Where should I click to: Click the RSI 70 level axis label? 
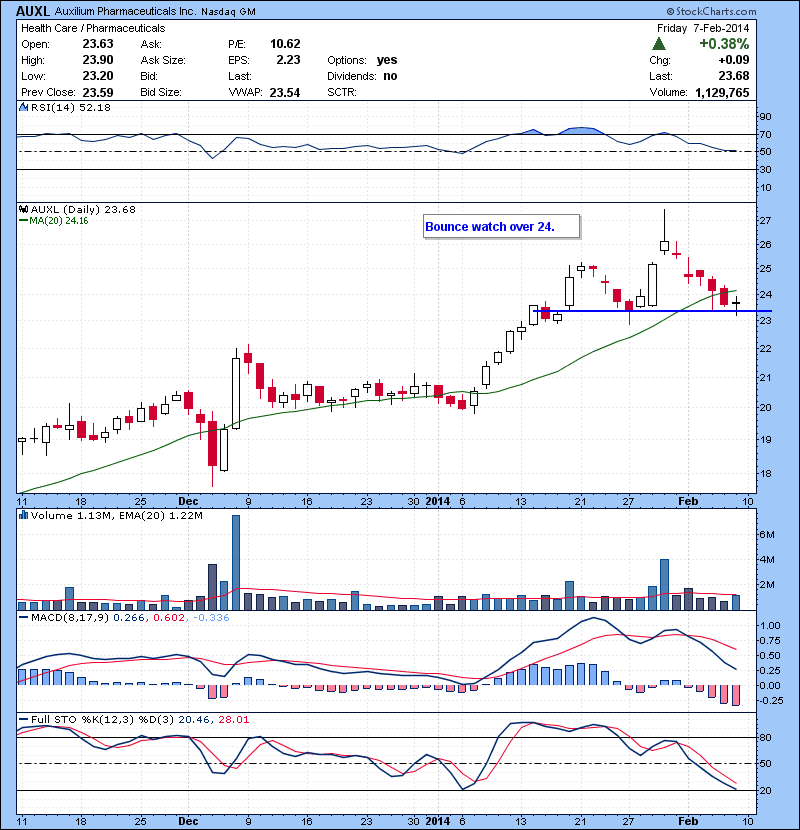click(x=766, y=134)
